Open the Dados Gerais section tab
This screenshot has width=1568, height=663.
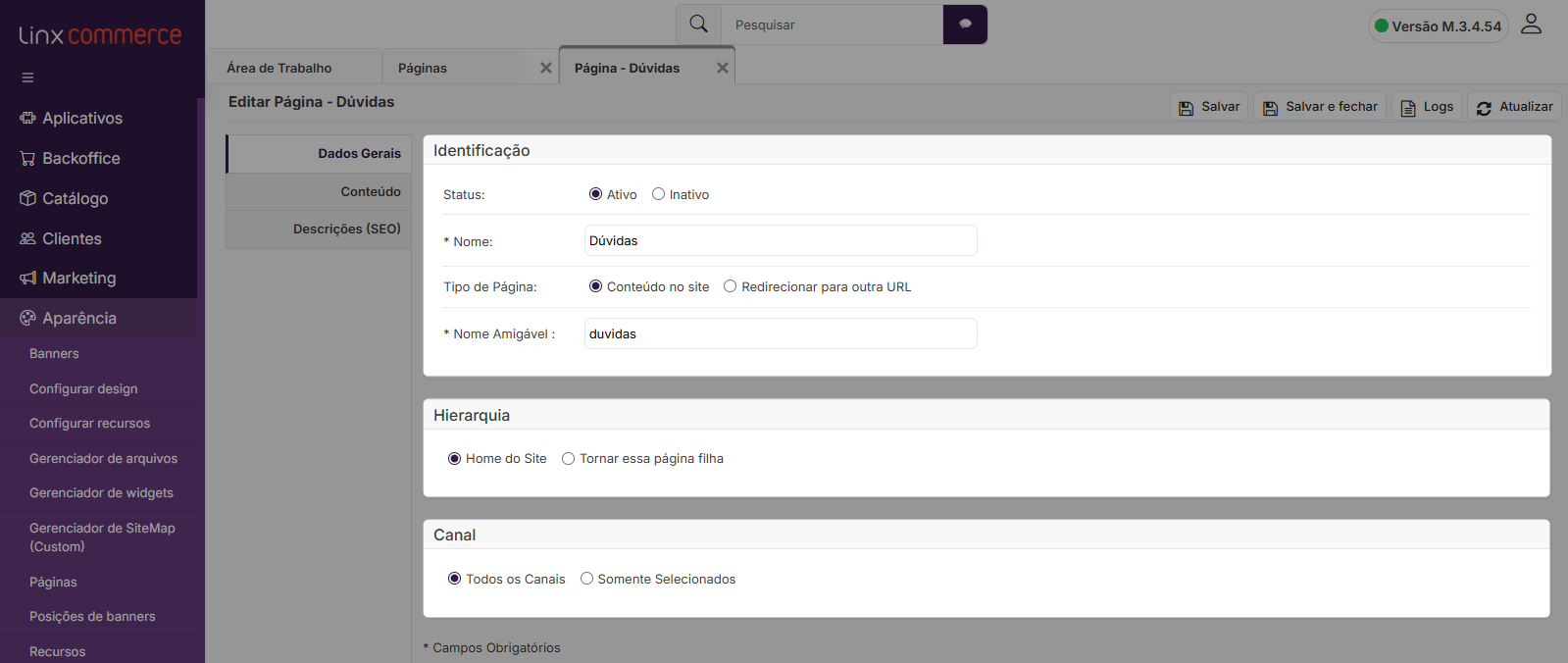(319, 154)
